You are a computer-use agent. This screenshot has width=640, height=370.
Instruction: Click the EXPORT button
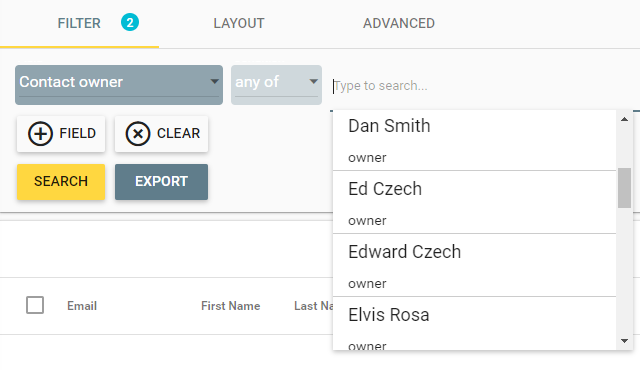[x=161, y=182]
